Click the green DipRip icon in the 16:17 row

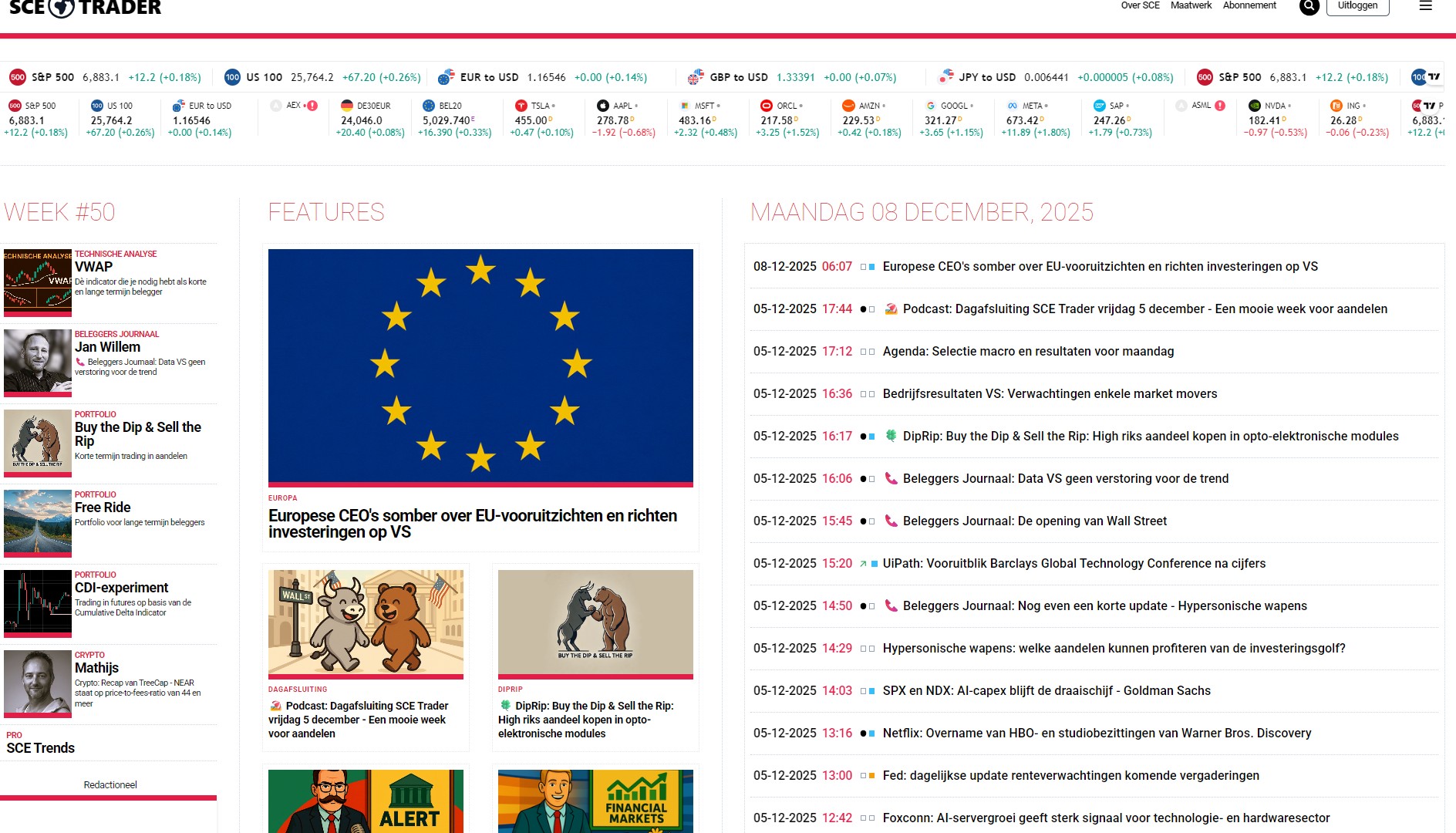(891, 437)
